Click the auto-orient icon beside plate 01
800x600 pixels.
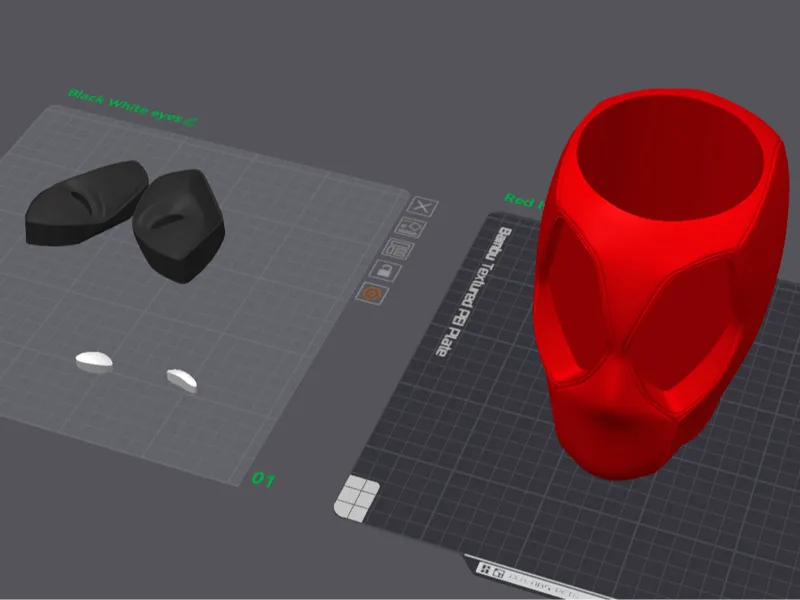(410, 228)
